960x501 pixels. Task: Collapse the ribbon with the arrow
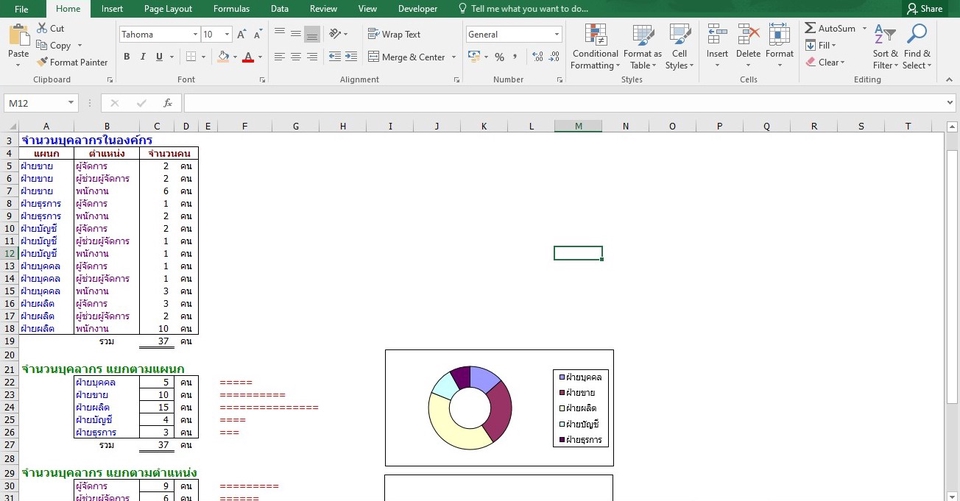(x=949, y=80)
